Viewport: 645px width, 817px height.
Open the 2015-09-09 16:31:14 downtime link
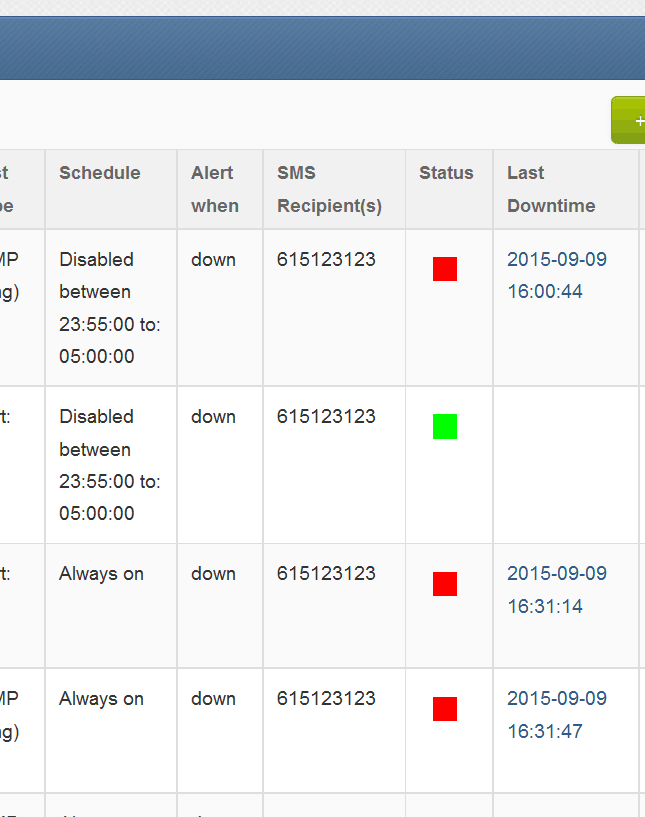pyautogui.click(x=557, y=590)
